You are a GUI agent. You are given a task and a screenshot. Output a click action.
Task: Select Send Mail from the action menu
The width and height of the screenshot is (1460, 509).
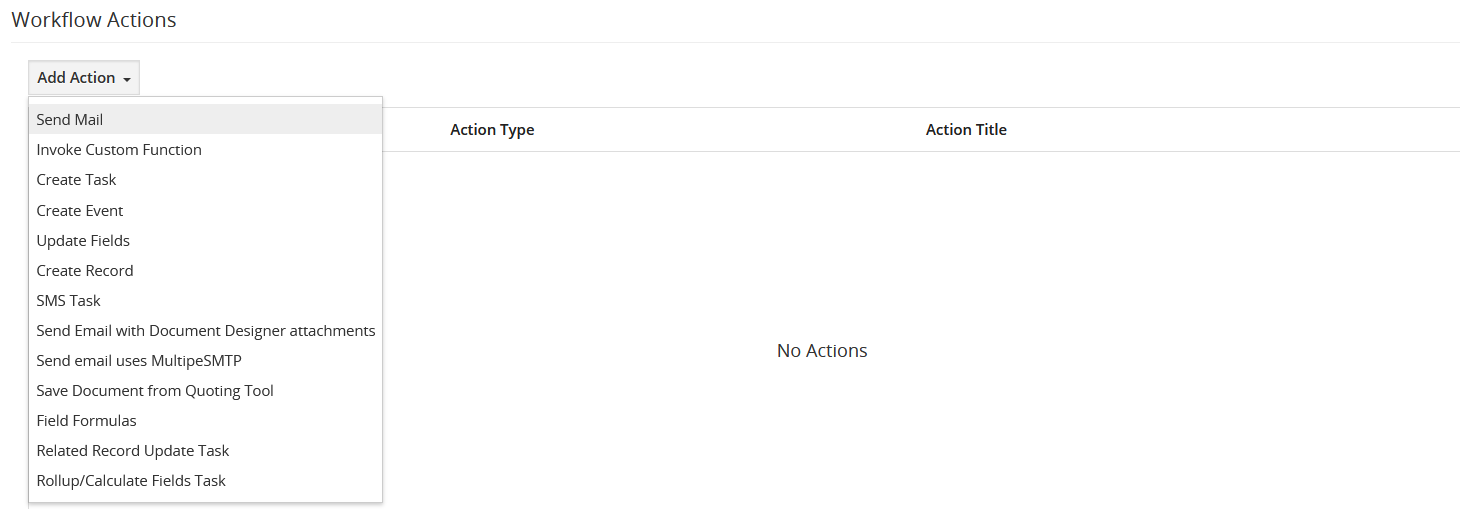coord(205,119)
